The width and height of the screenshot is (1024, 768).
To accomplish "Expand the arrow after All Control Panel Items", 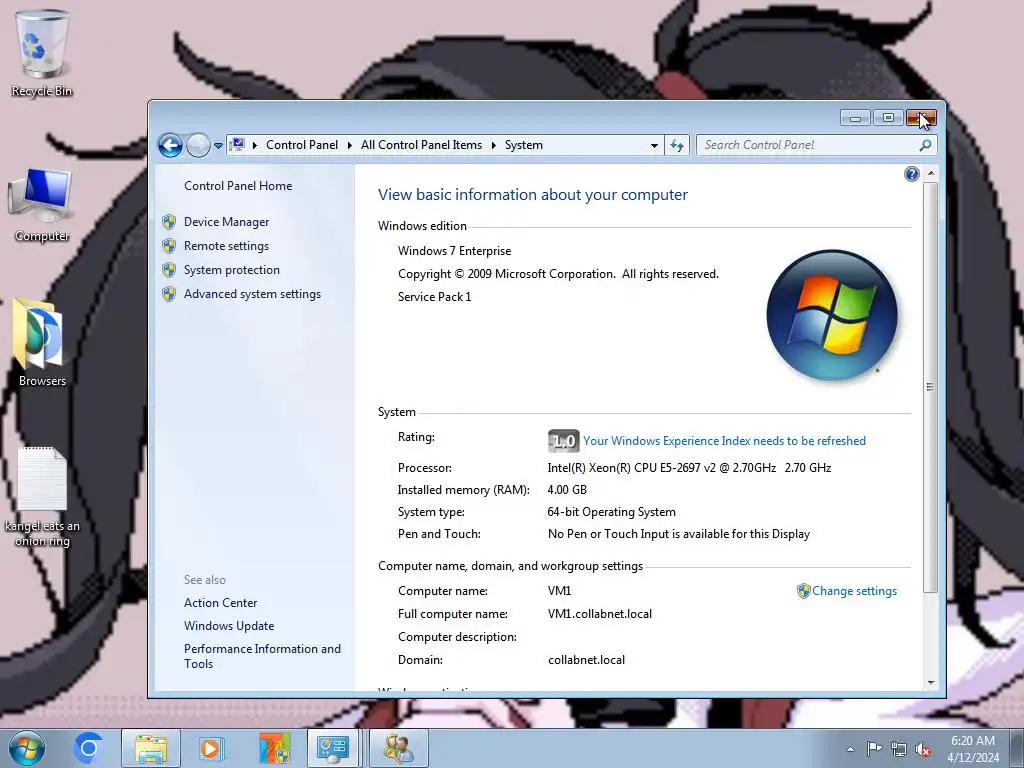I will (494, 145).
